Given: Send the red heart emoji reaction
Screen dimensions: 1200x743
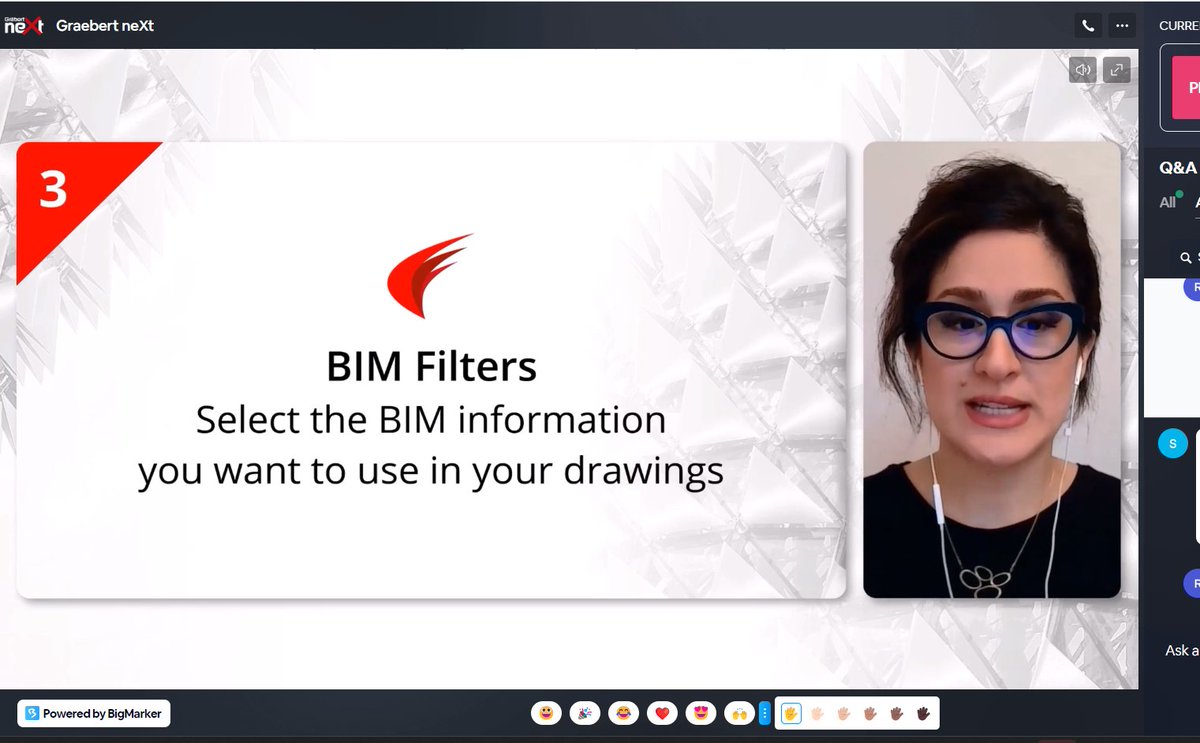Looking at the screenshot, I should tap(661, 713).
